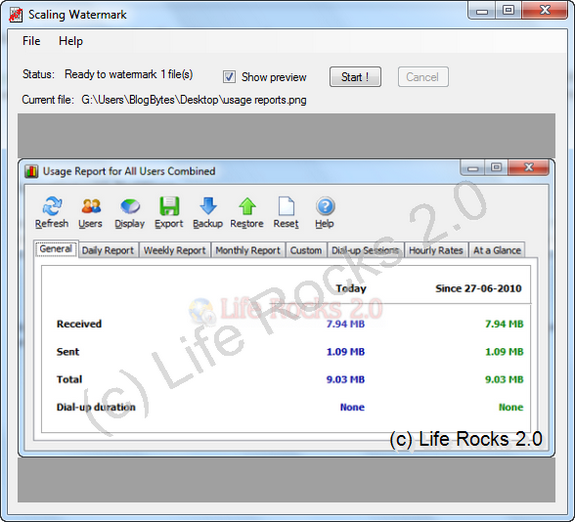Click the Scaling Watermark title bar app icon
575x522 pixels.
(16, 15)
